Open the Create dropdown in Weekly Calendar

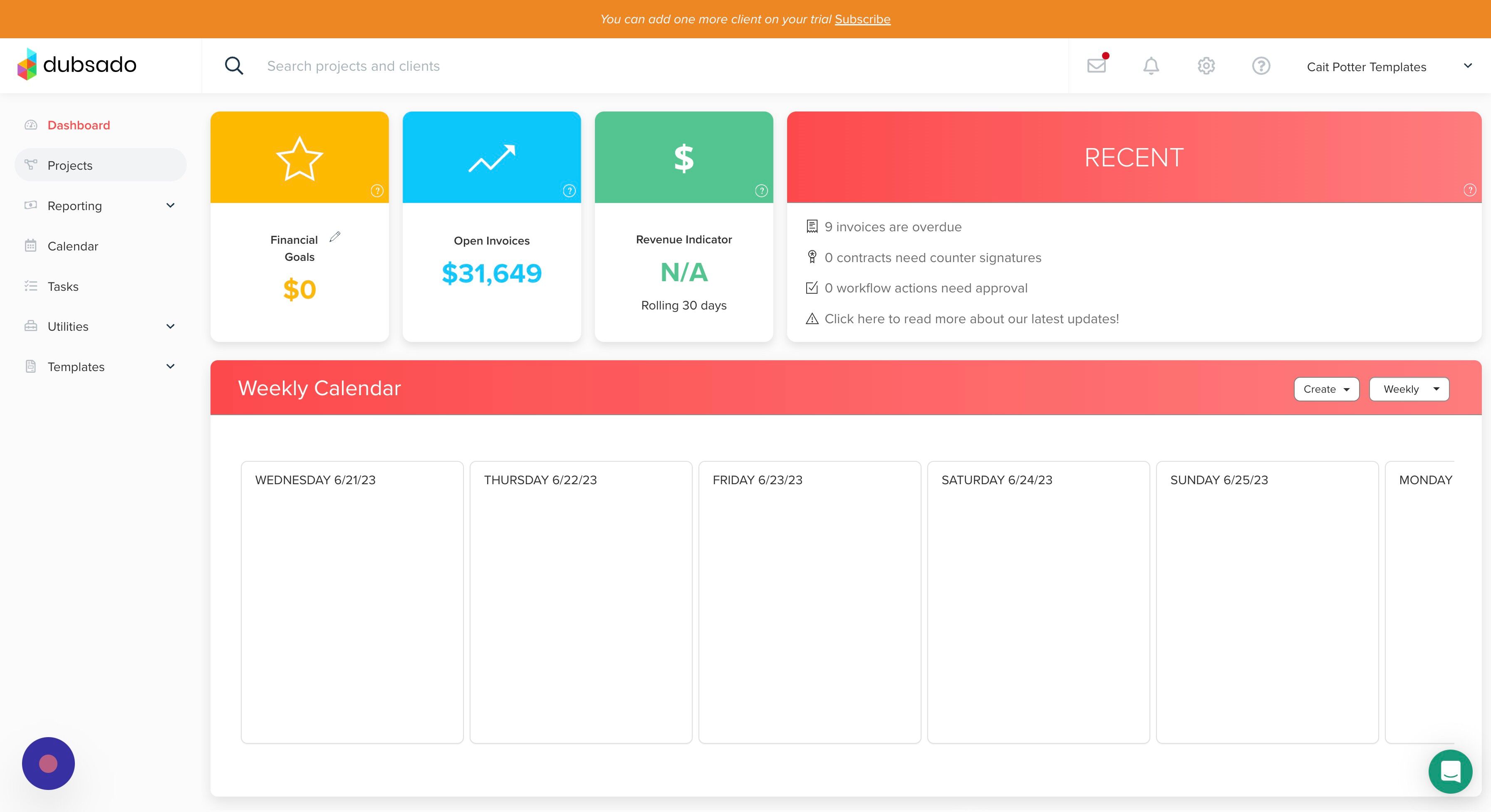point(1325,389)
